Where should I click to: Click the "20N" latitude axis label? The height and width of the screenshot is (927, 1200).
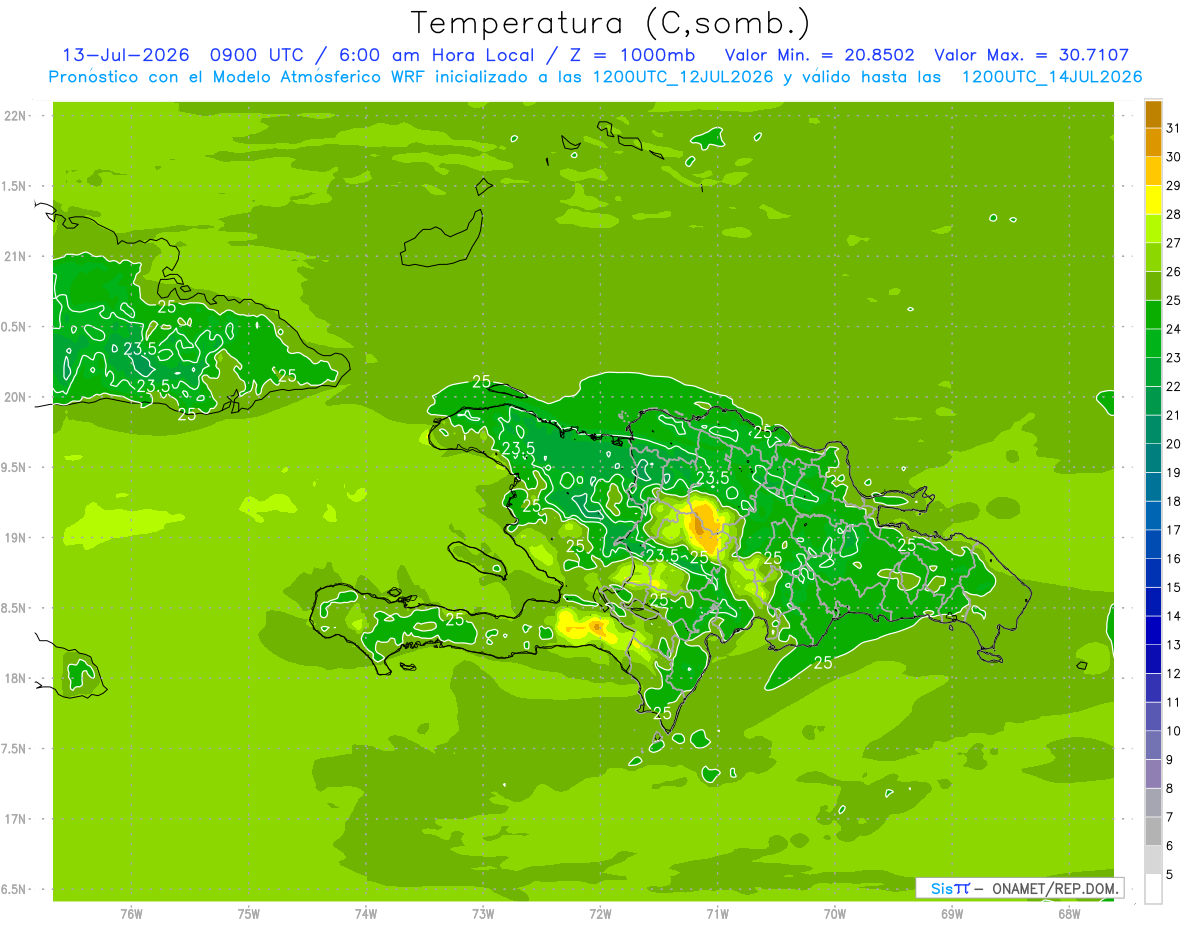click(16, 397)
